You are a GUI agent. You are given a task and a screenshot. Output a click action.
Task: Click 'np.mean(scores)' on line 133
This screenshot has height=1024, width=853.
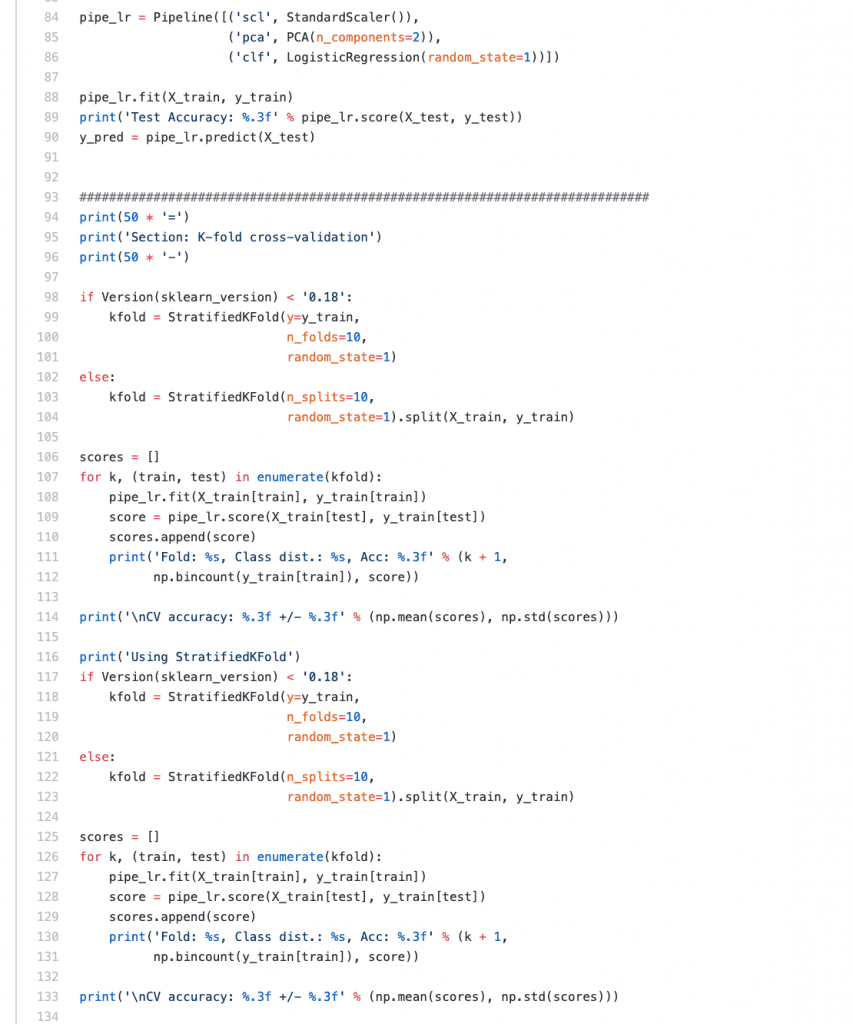point(431,997)
